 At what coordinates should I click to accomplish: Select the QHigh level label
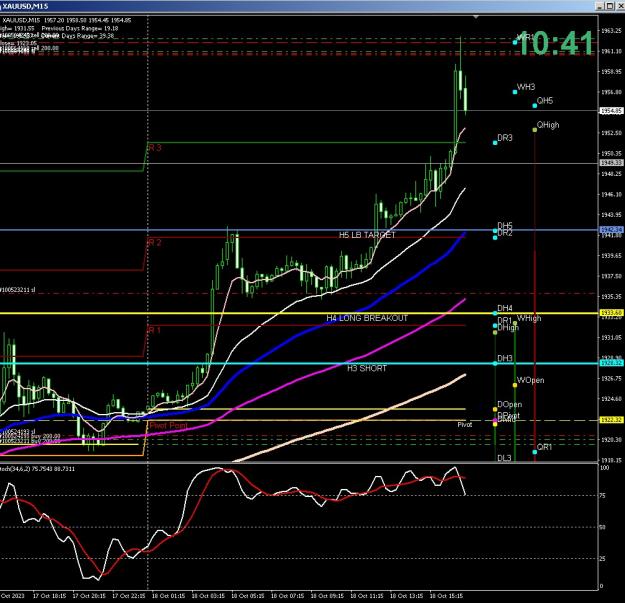click(x=548, y=125)
